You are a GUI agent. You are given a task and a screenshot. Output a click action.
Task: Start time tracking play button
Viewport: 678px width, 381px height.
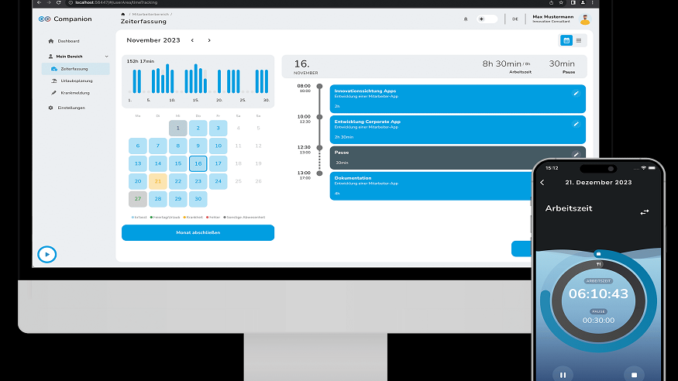(x=47, y=254)
